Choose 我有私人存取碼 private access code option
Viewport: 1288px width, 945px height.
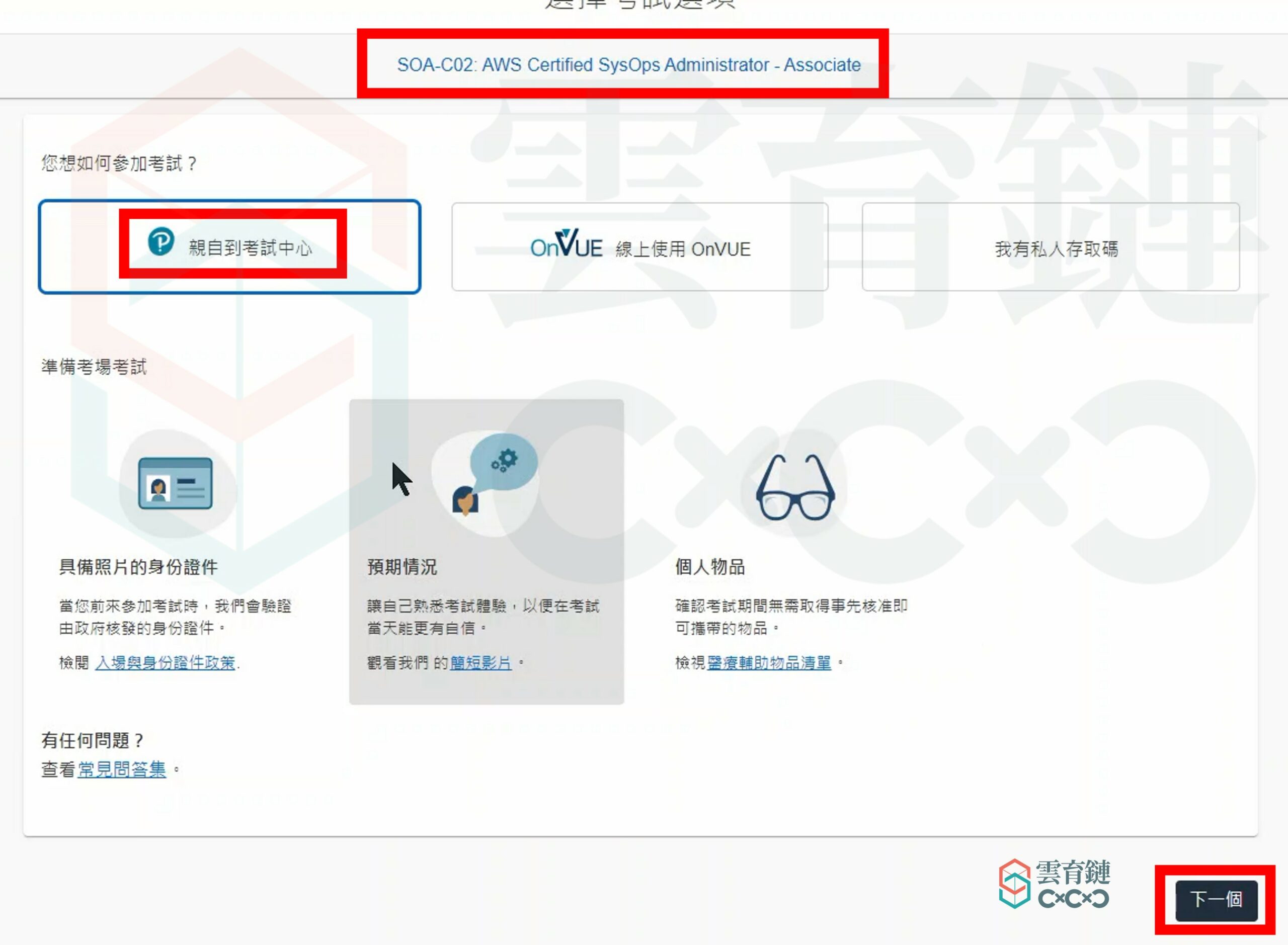pyautogui.click(x=1051, y=247)
